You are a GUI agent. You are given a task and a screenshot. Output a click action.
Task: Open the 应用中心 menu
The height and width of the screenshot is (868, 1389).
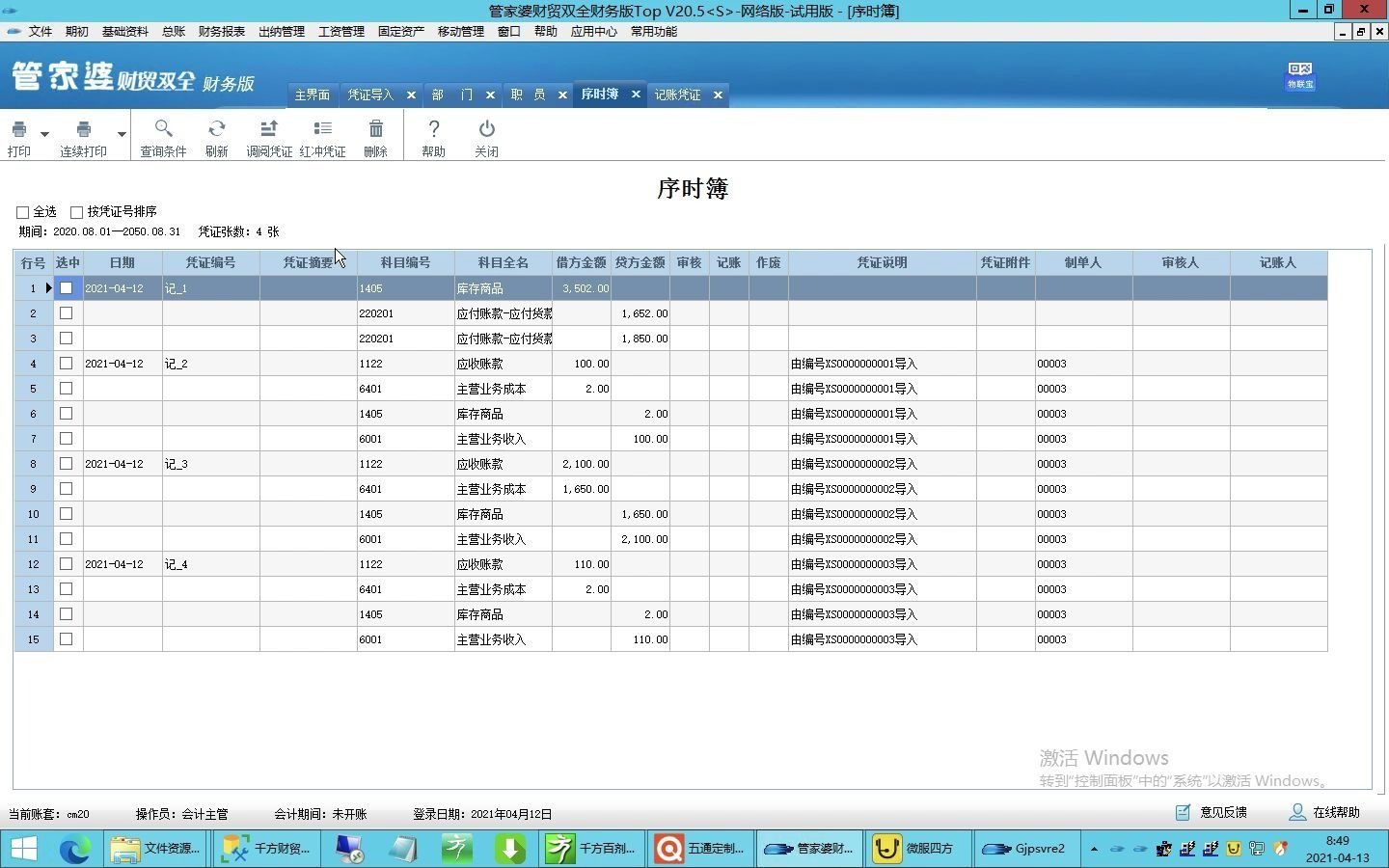594,31
